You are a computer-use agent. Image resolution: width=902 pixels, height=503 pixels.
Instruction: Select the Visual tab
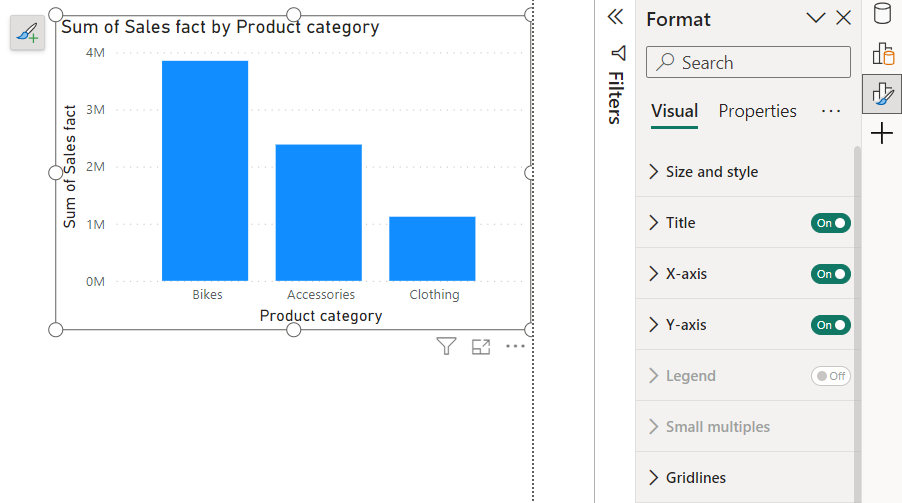tap(674, 111)
